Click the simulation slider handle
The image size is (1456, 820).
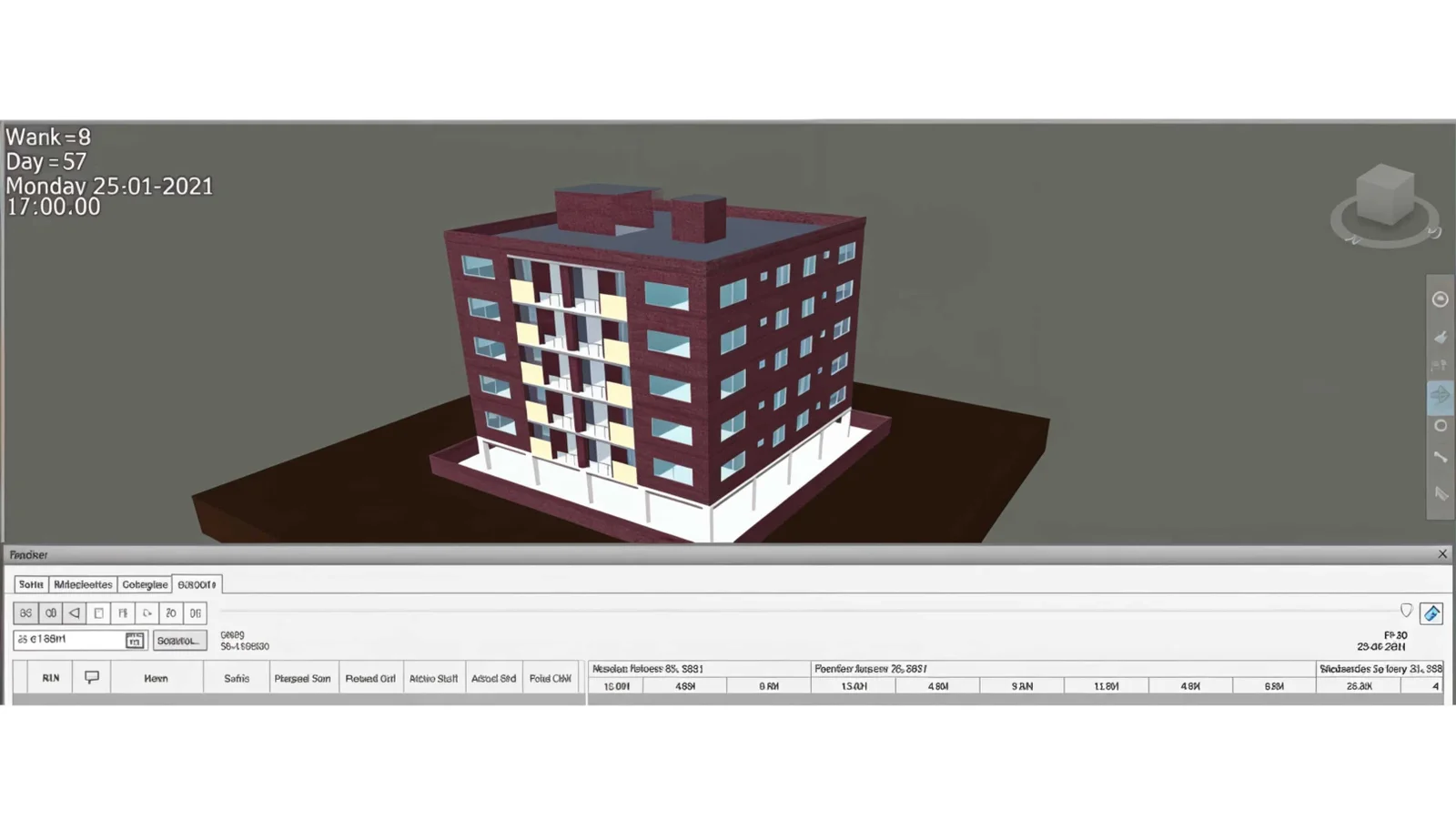tap(1406, 611)
